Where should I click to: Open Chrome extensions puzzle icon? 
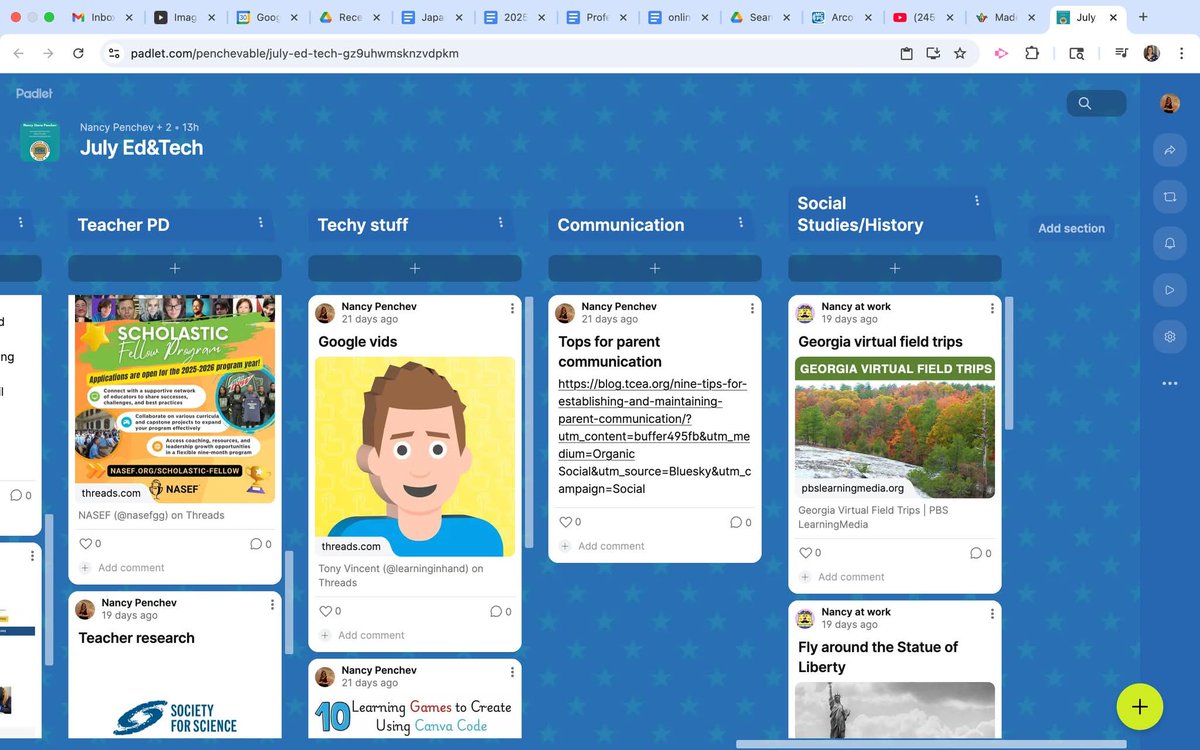pos(1032,53)
